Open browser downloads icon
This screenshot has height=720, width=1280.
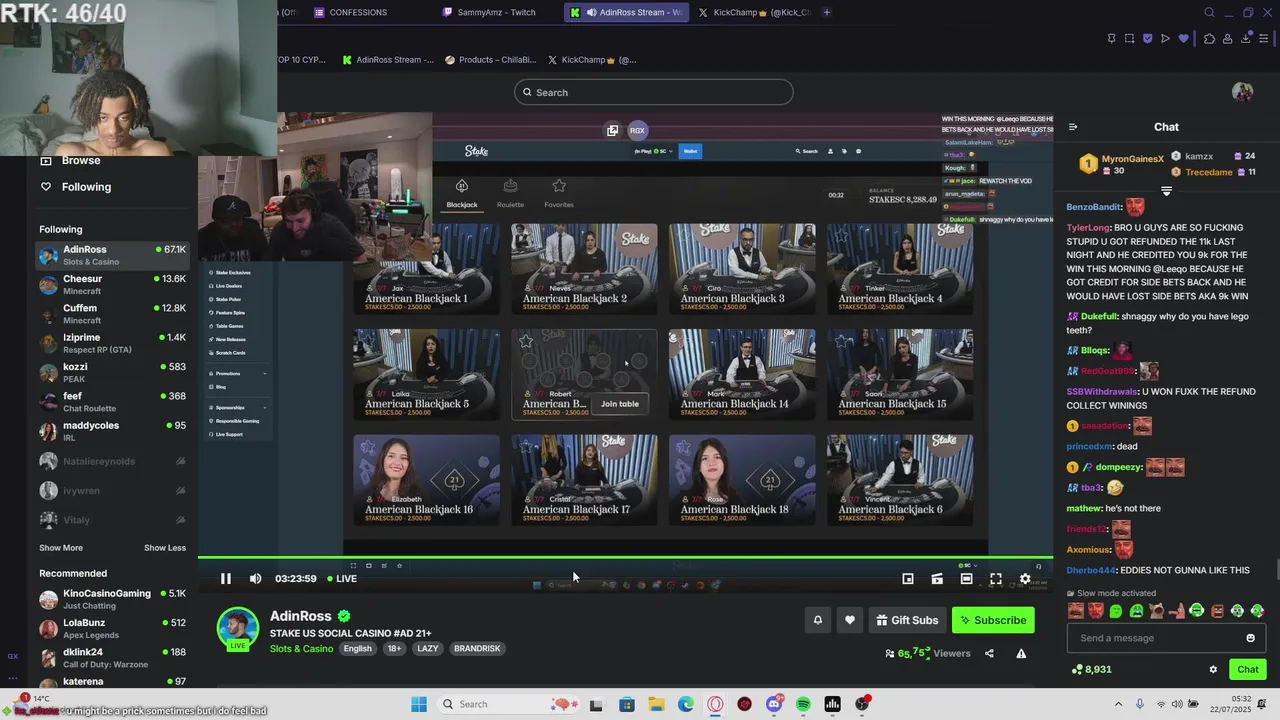click(1246, 39)
